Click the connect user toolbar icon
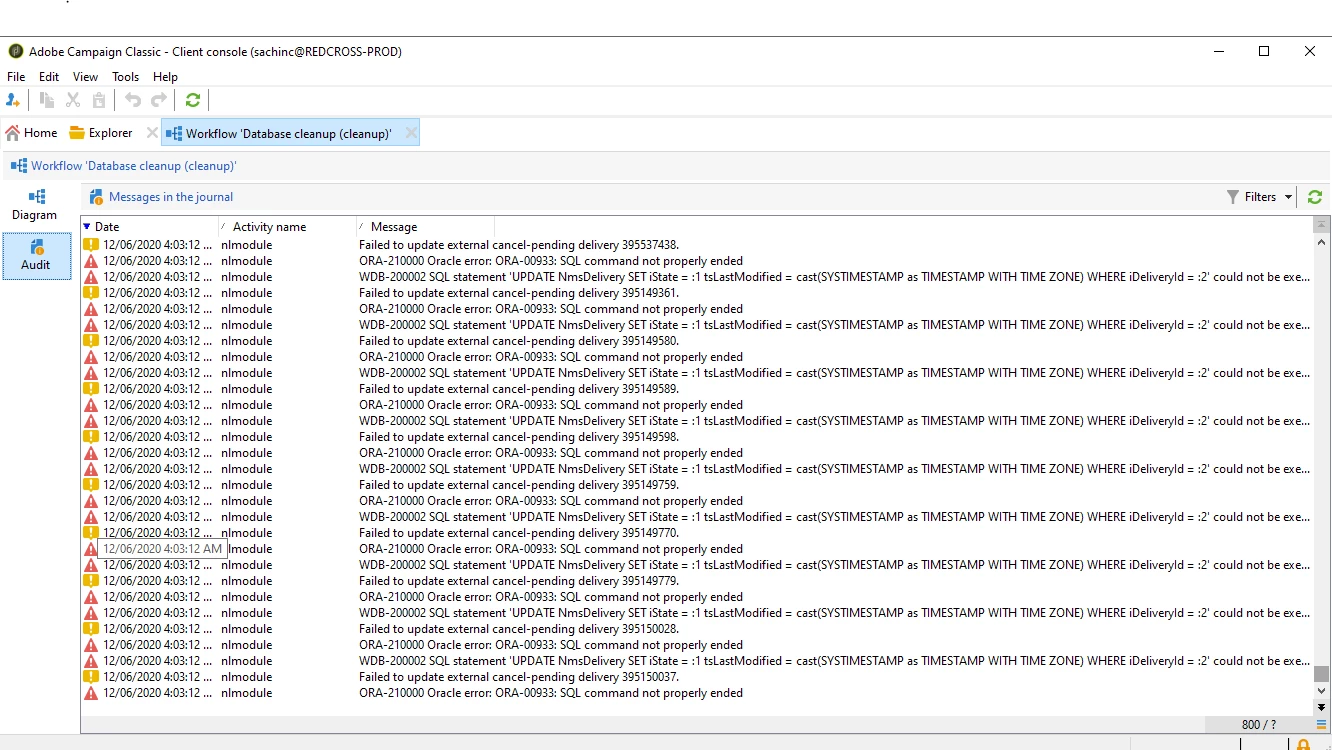Viewport: 1332px width, 750px height. point(13,100)
